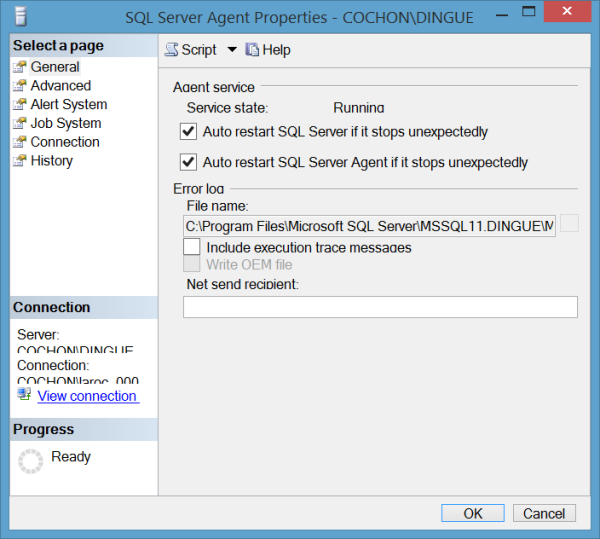Enable Include execution trace messages

click(191, 247)
